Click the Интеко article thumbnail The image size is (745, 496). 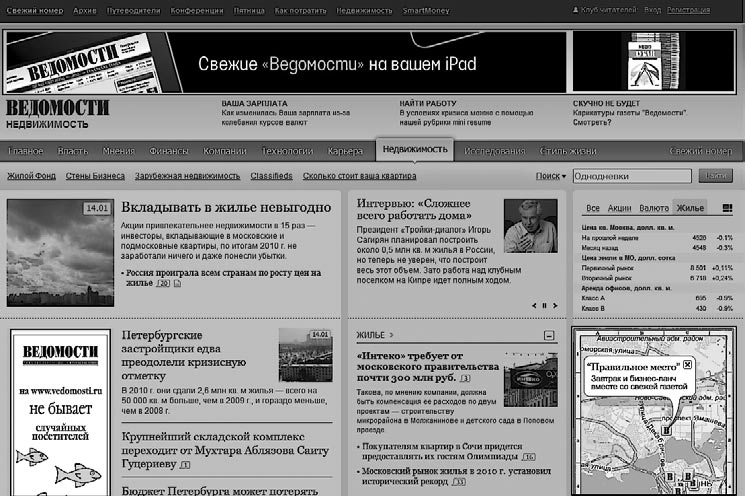[x=530, y=379]
